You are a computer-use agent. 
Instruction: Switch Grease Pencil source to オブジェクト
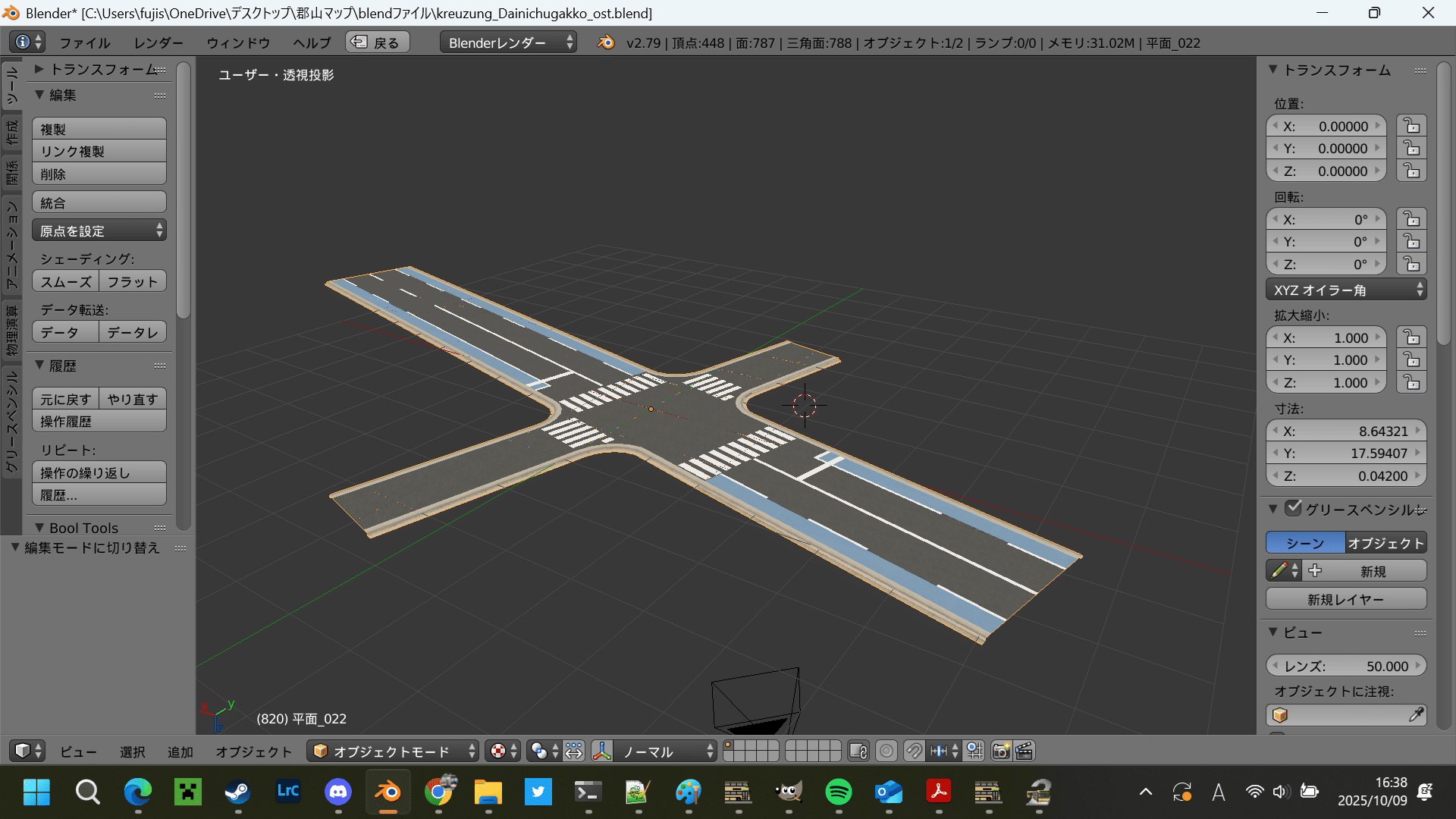coord(1385,543)
